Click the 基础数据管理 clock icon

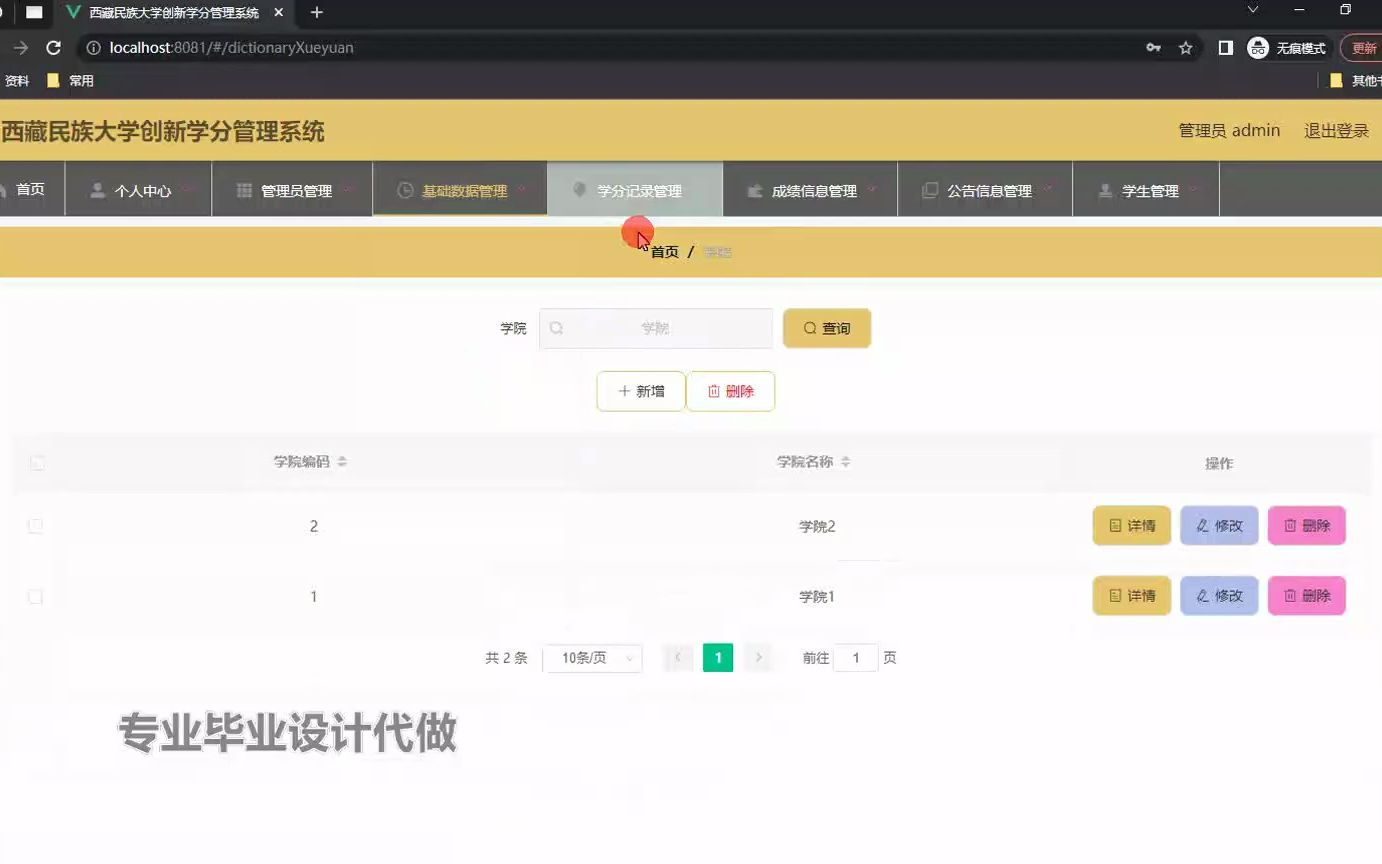[405, 190]
